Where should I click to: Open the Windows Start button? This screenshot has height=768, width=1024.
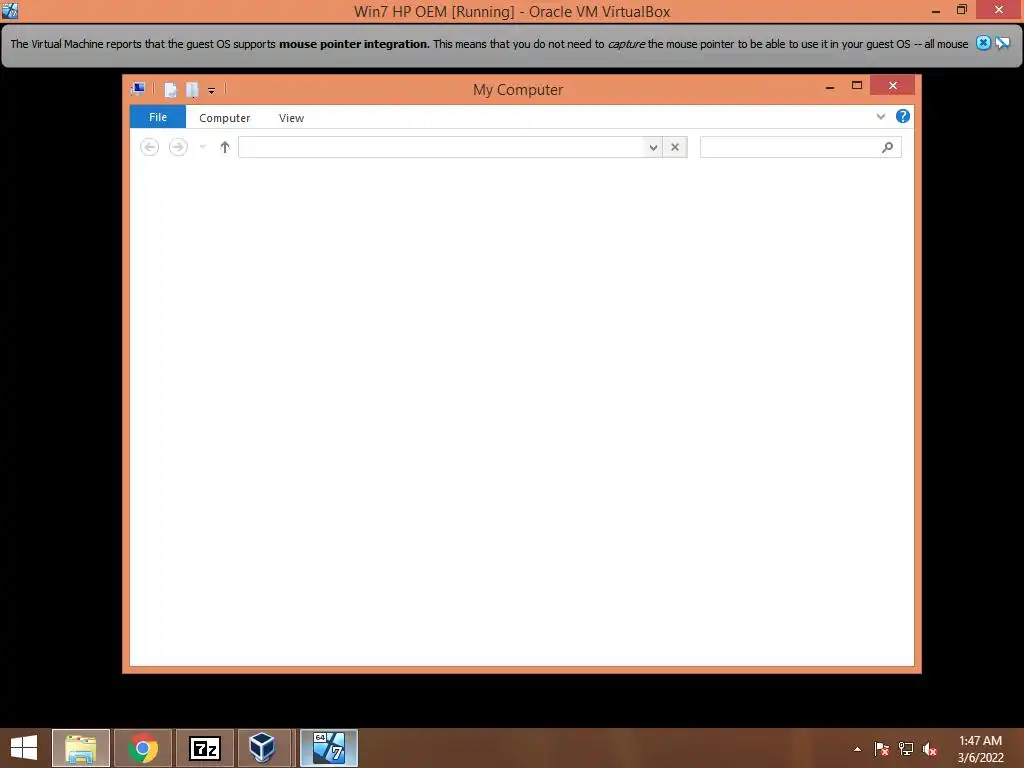coord(24,748)
